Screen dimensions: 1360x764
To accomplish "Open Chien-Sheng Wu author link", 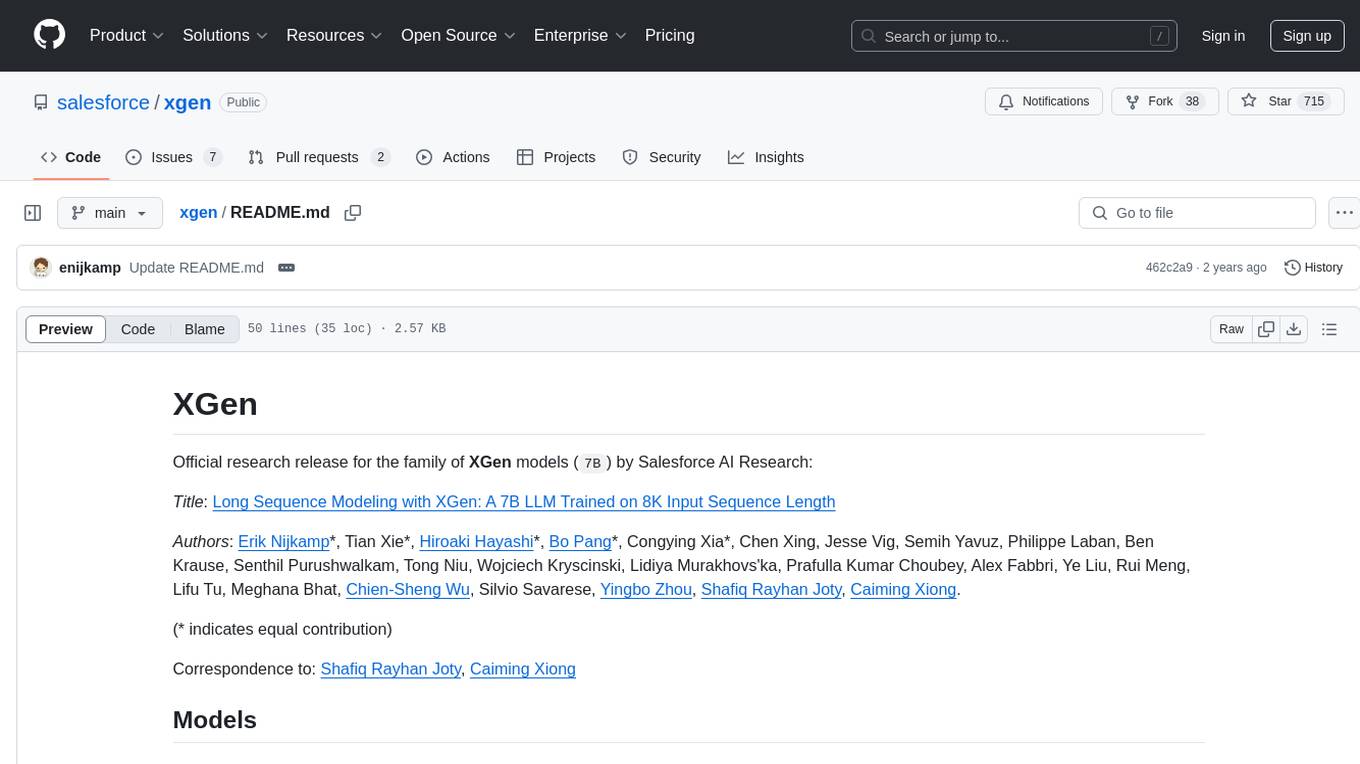I will [408, 590].
